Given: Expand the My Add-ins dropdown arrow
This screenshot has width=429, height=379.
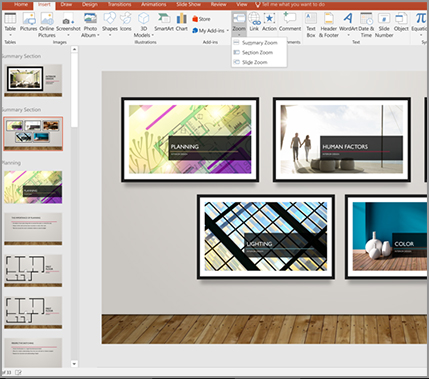Looking at the screenshot, I should (227, 31).
